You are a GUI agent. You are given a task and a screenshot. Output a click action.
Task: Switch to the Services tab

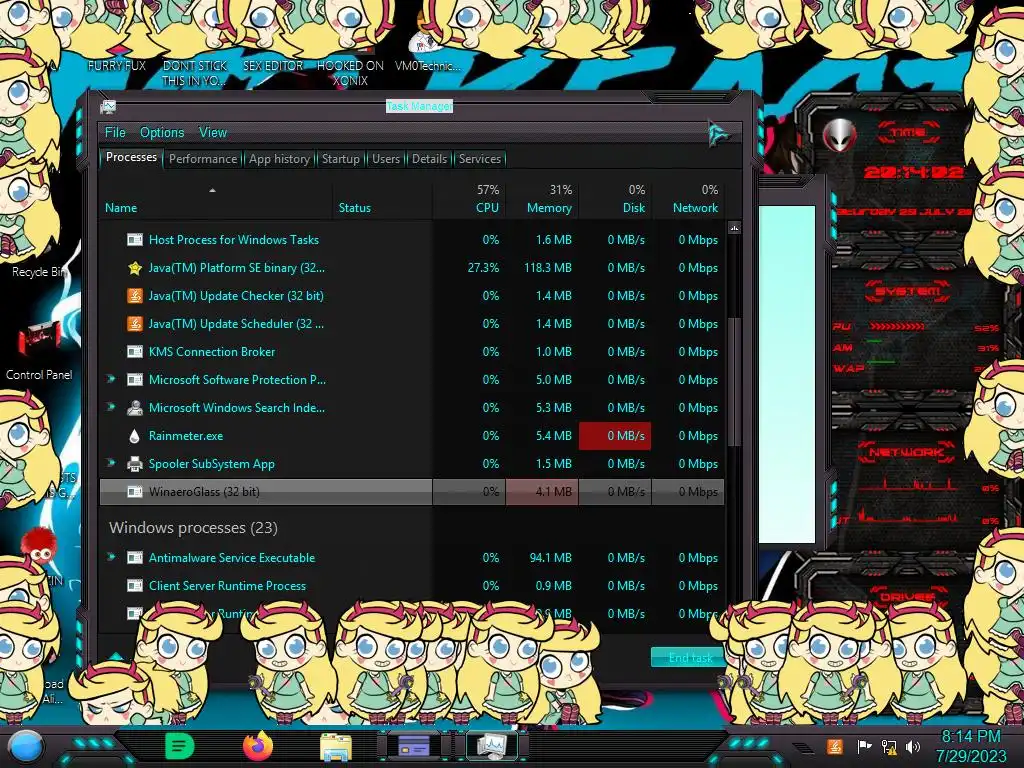(x=479, y=159)
